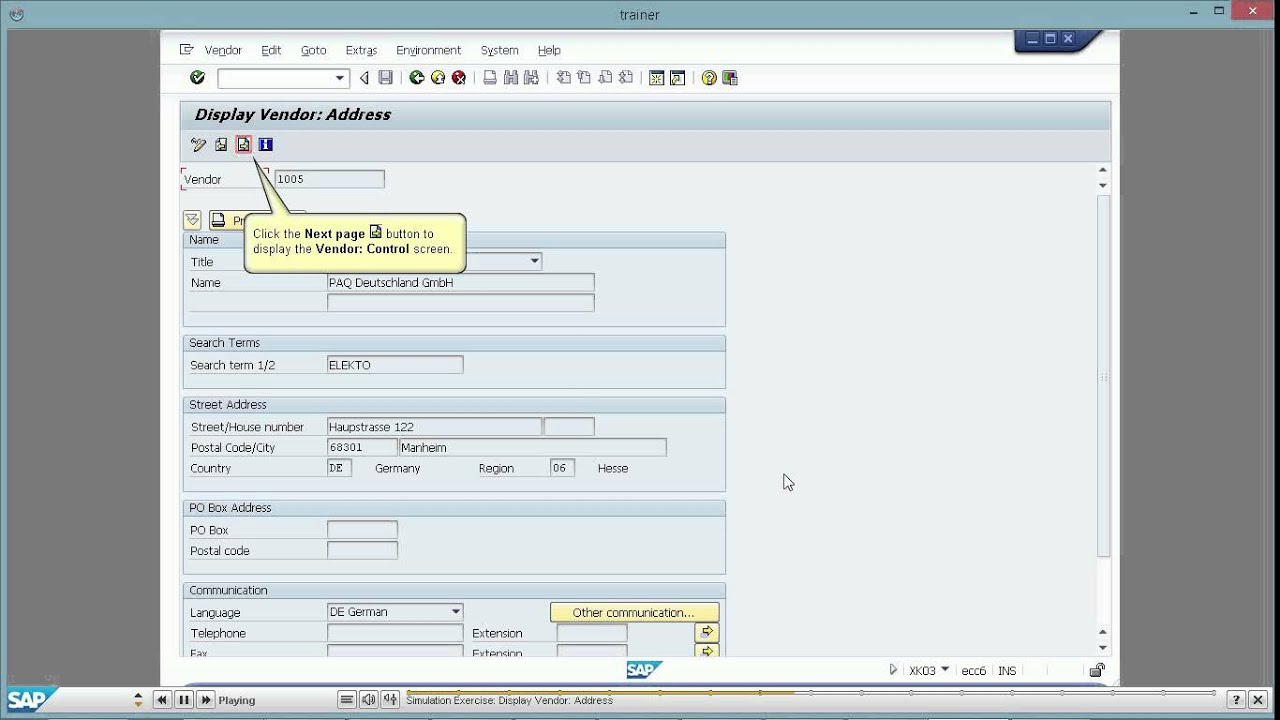Click the menu bar command icon left of Vendor
Image resolution: width=1280 pixels, height=720 pixels.
point(186,50)
